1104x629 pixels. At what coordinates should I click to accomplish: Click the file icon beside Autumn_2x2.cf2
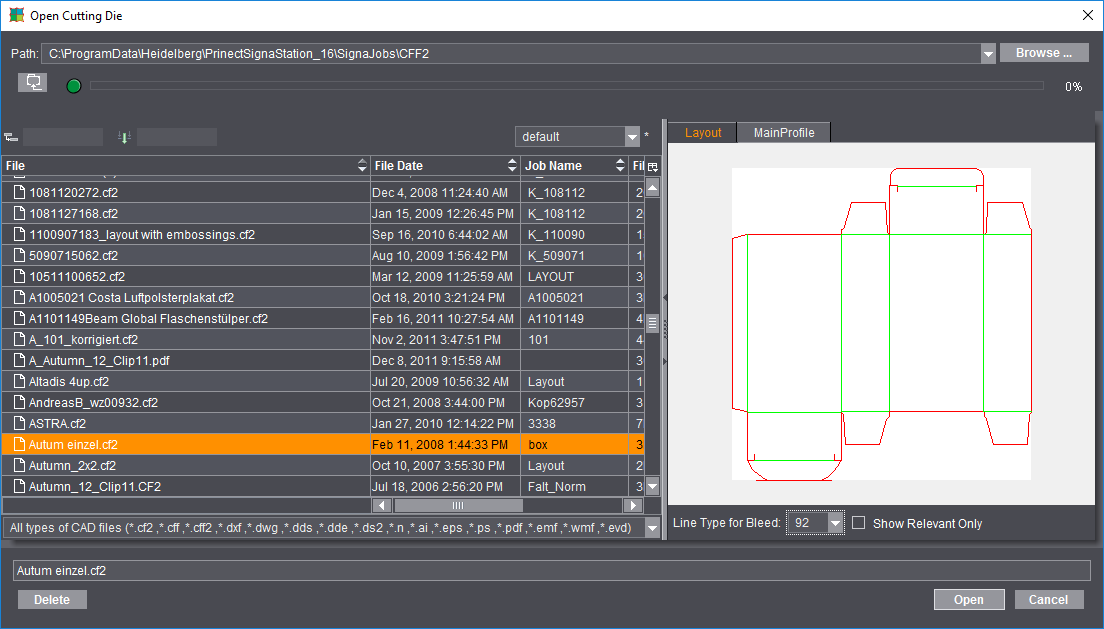click(x=18, y=465)
